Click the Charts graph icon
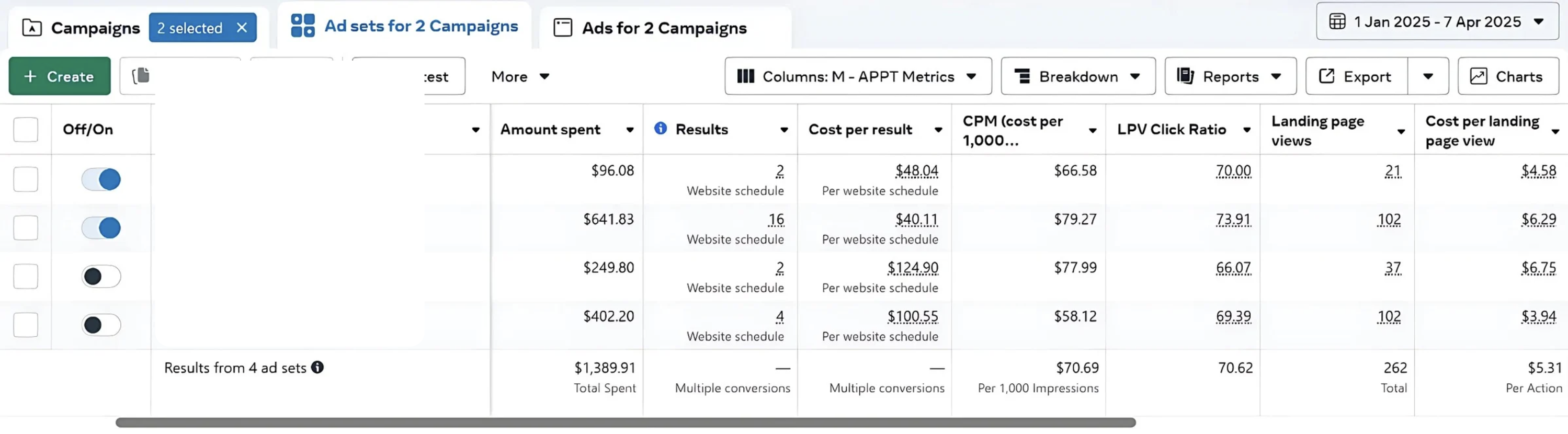 coord(1478,76)
